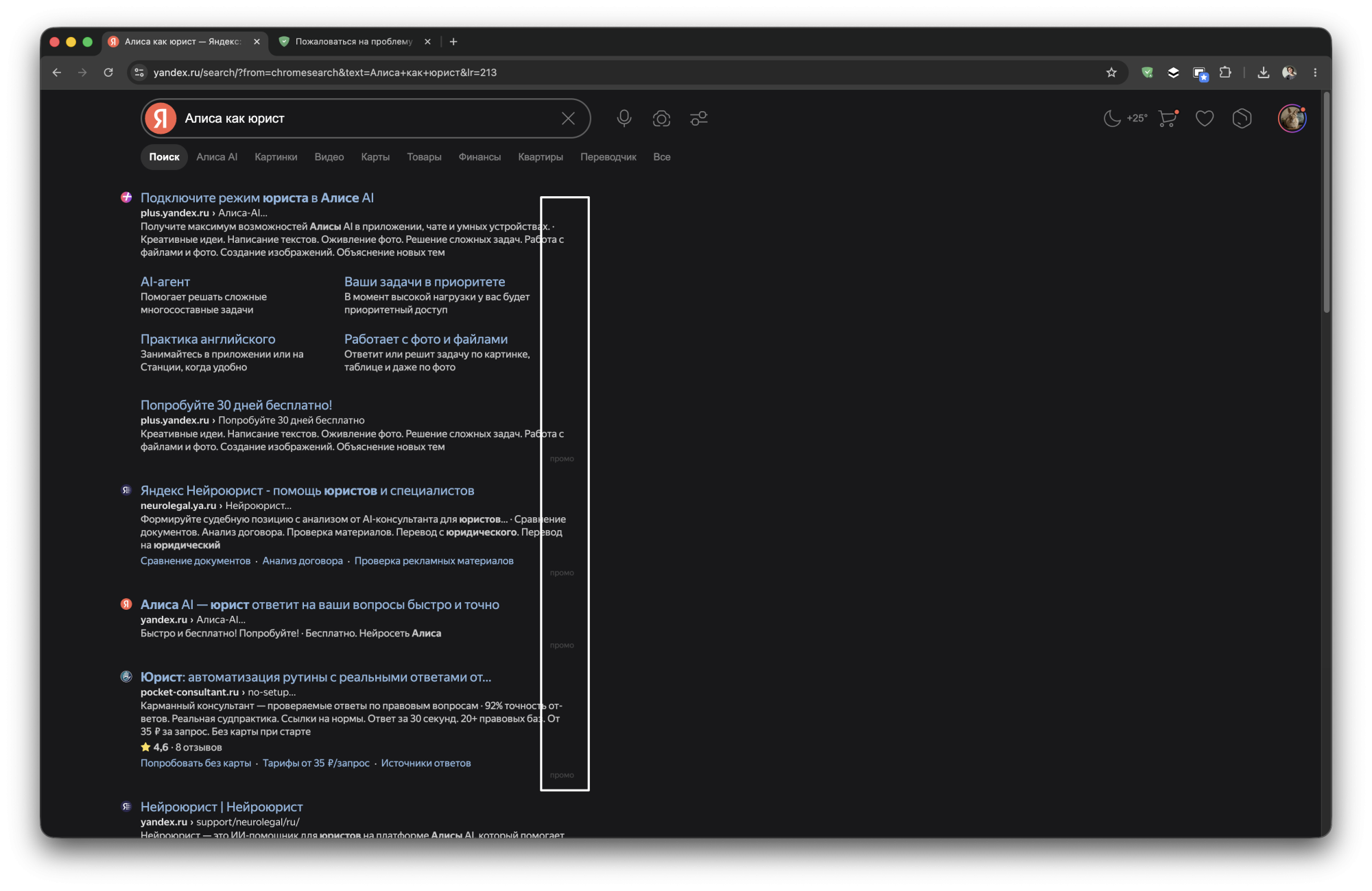Reload the page
Viewport: 1372px width, 891px height.
click(108, 72)
